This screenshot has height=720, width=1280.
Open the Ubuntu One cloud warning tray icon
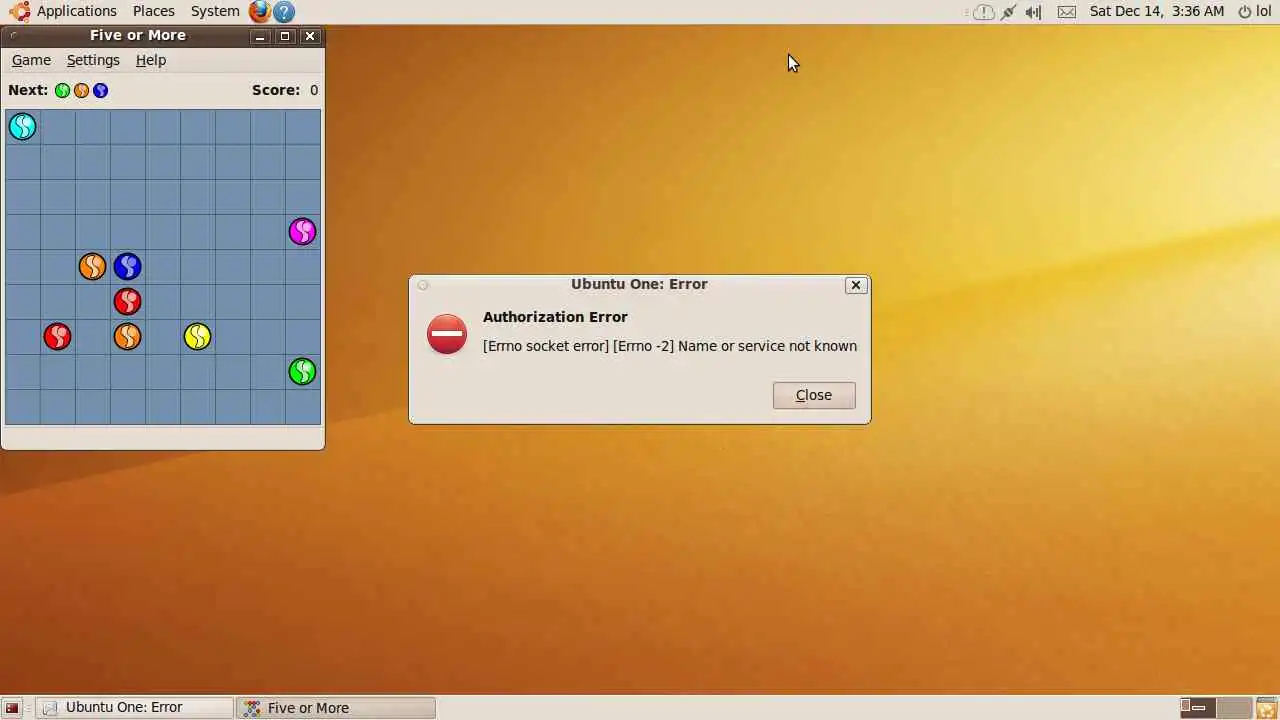pyautogui.click(x=983, y=12)
